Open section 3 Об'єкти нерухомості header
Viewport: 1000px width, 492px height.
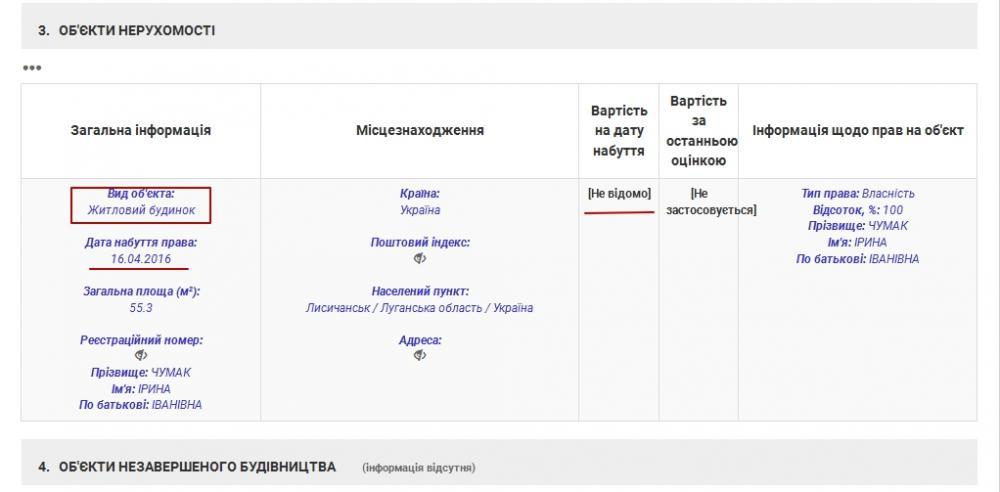[x=127, y=31]
